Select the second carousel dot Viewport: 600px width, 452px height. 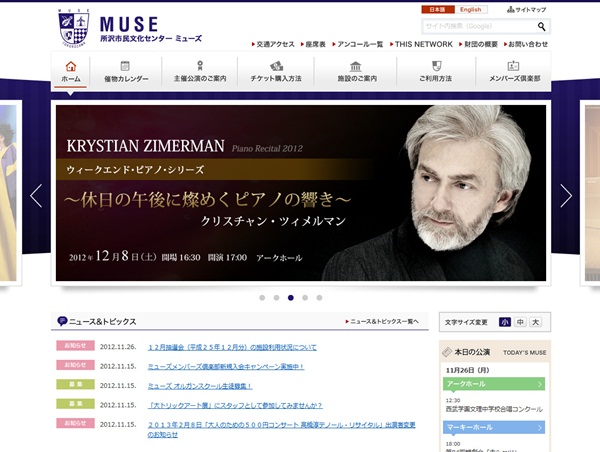(276, 298)
